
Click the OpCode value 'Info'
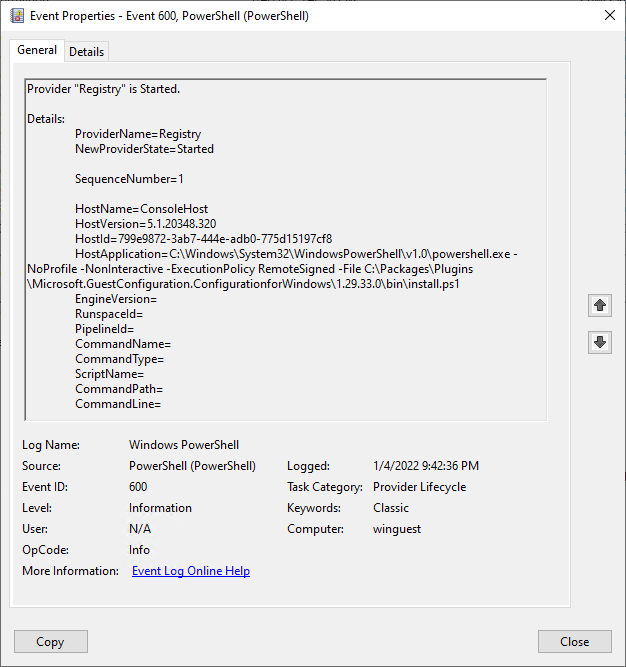click(139, 550)
